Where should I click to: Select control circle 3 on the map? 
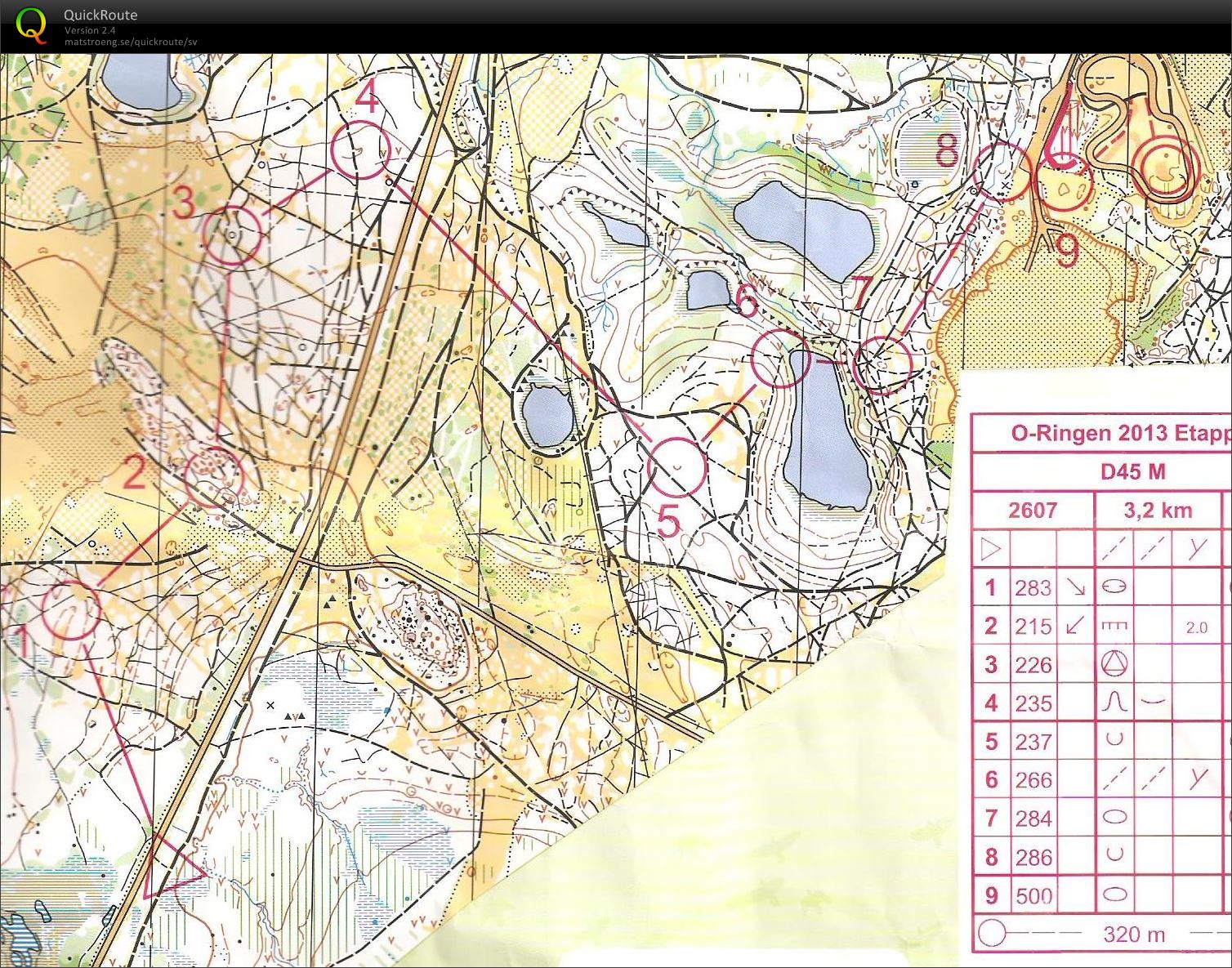233,234
